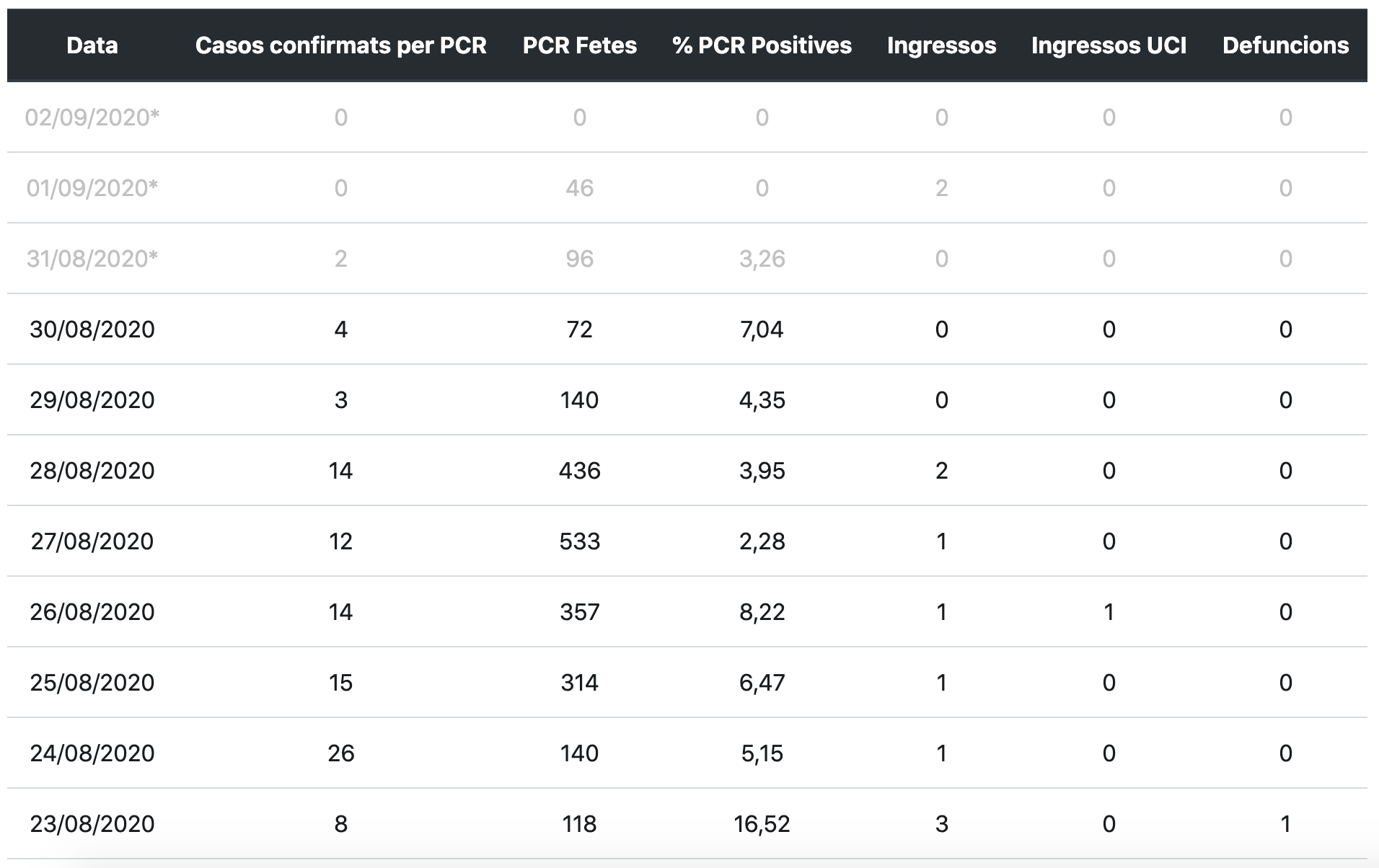Screen dimensions: 1379x868
Task: Select the Casos confirmats per PCR header
Action: [x=340, y=45]
